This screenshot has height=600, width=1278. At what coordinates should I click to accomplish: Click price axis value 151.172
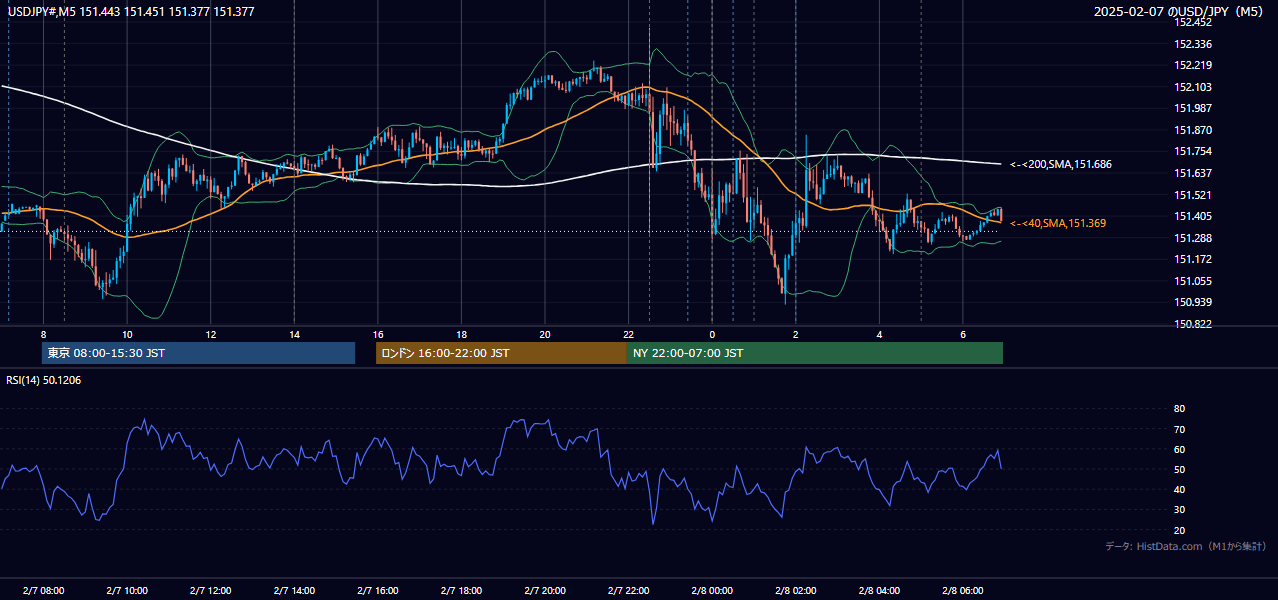tap(1193, 259)
